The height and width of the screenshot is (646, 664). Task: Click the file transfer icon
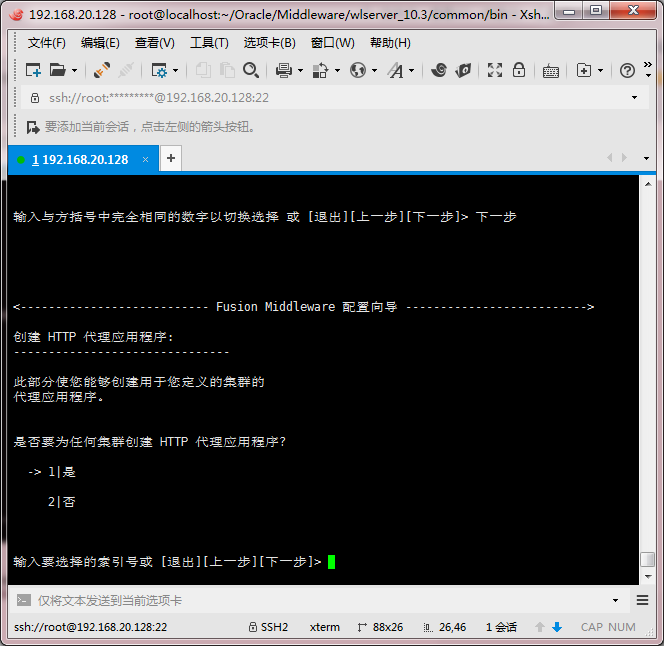[321, 70]
